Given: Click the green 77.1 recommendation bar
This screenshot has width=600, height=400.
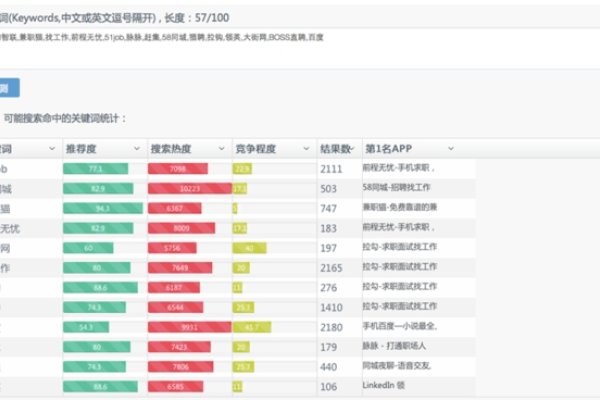Looking at the screenshot, I should [96, 168].
